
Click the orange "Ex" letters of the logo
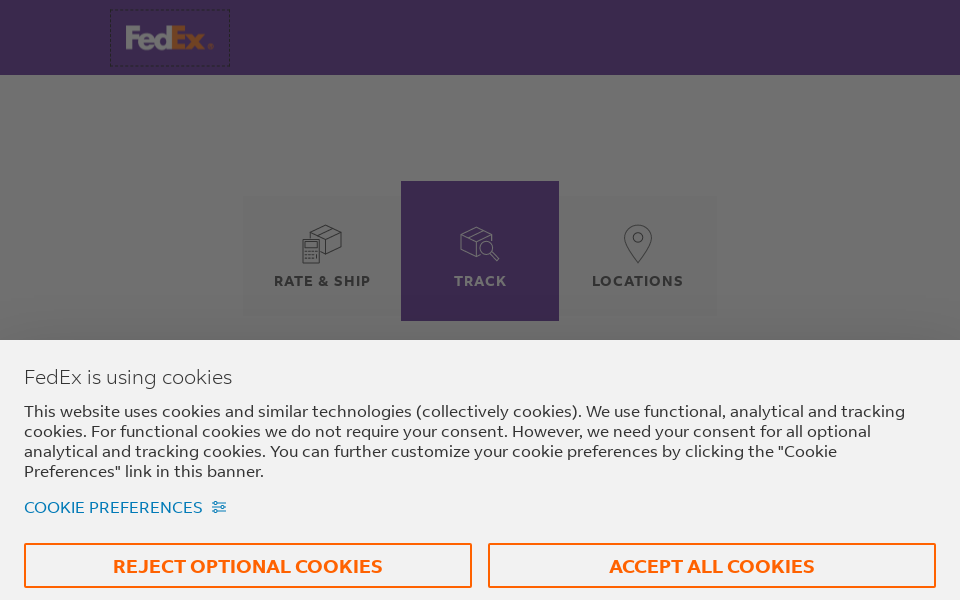[190, 38]
